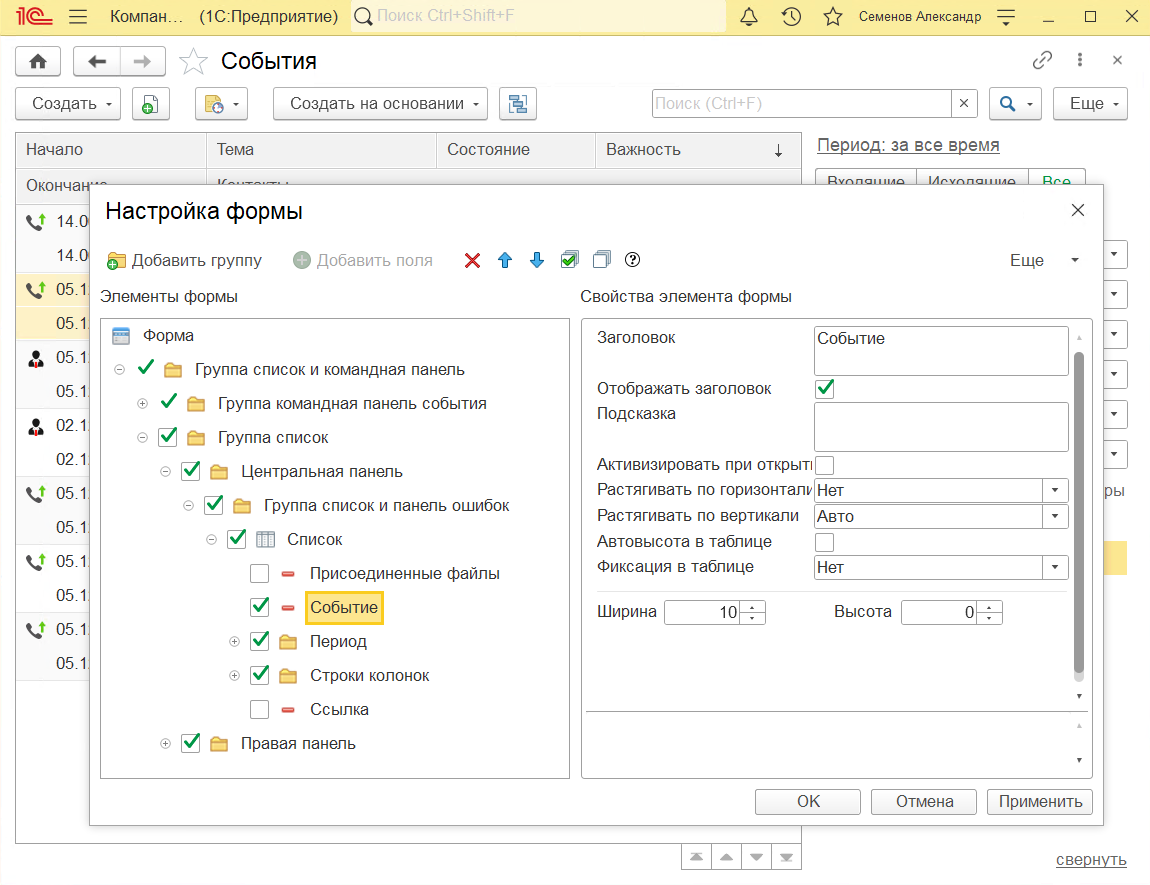
Task: Uncheck Строки колонок checkbox
Action: coord(260,675)
